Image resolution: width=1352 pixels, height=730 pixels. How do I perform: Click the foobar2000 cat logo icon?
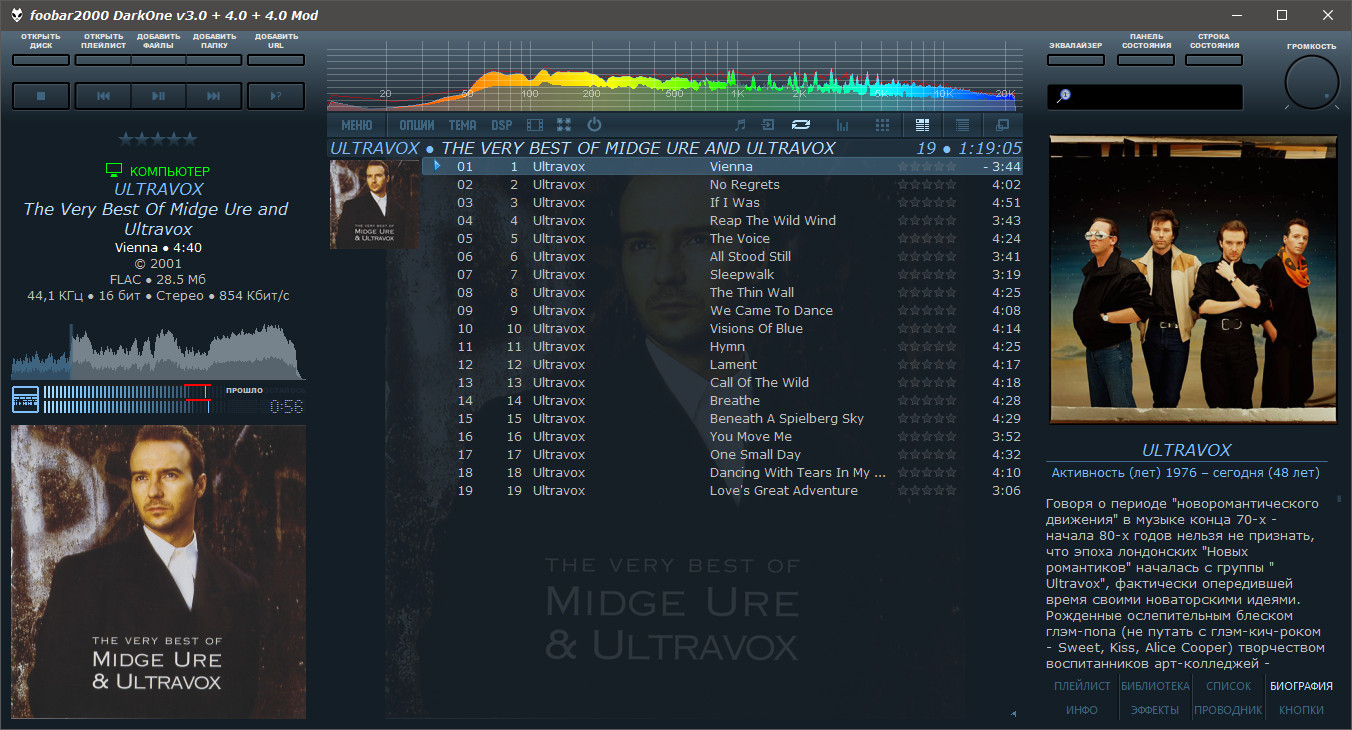(17, 14)
